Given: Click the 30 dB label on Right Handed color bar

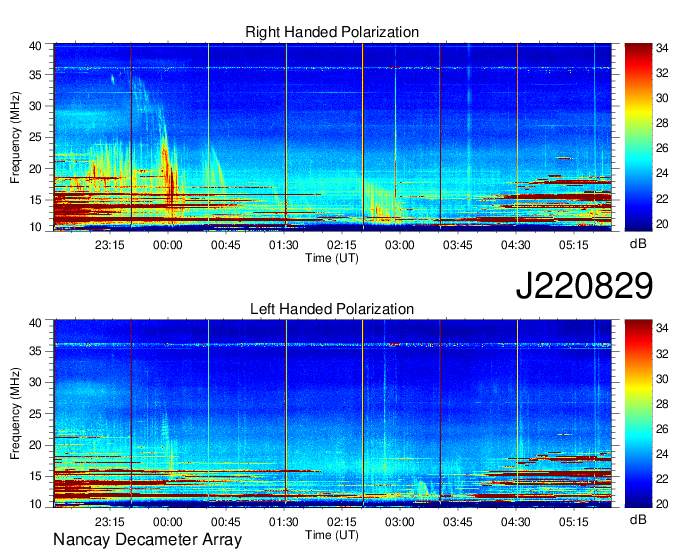Looking at the screenshot, I should click(662, 98).
